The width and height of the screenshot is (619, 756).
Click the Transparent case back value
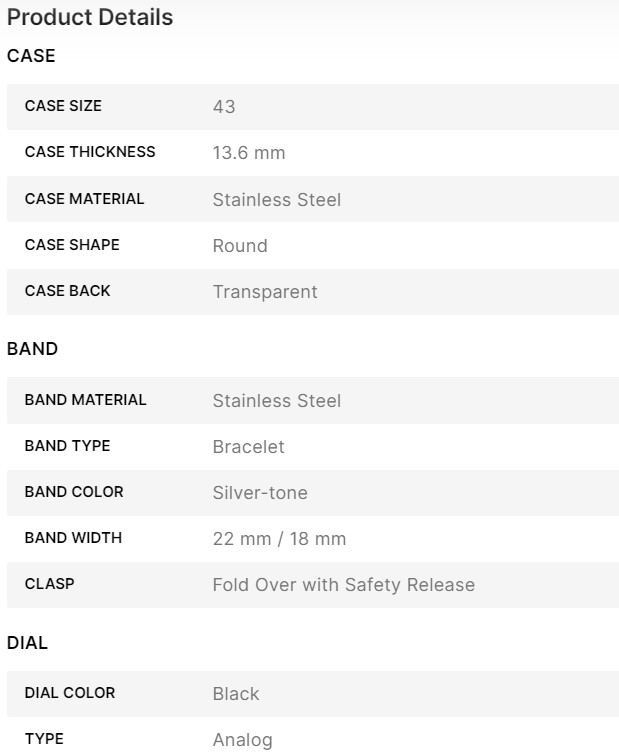265,292
